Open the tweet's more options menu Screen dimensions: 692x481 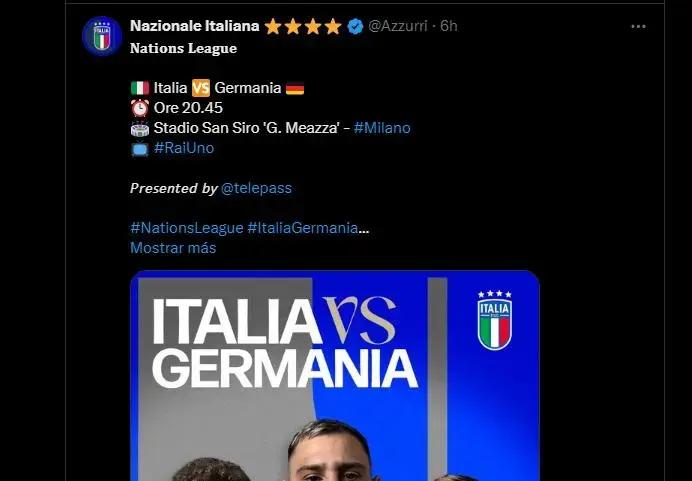pyautogui.click(x=638, y=27)
